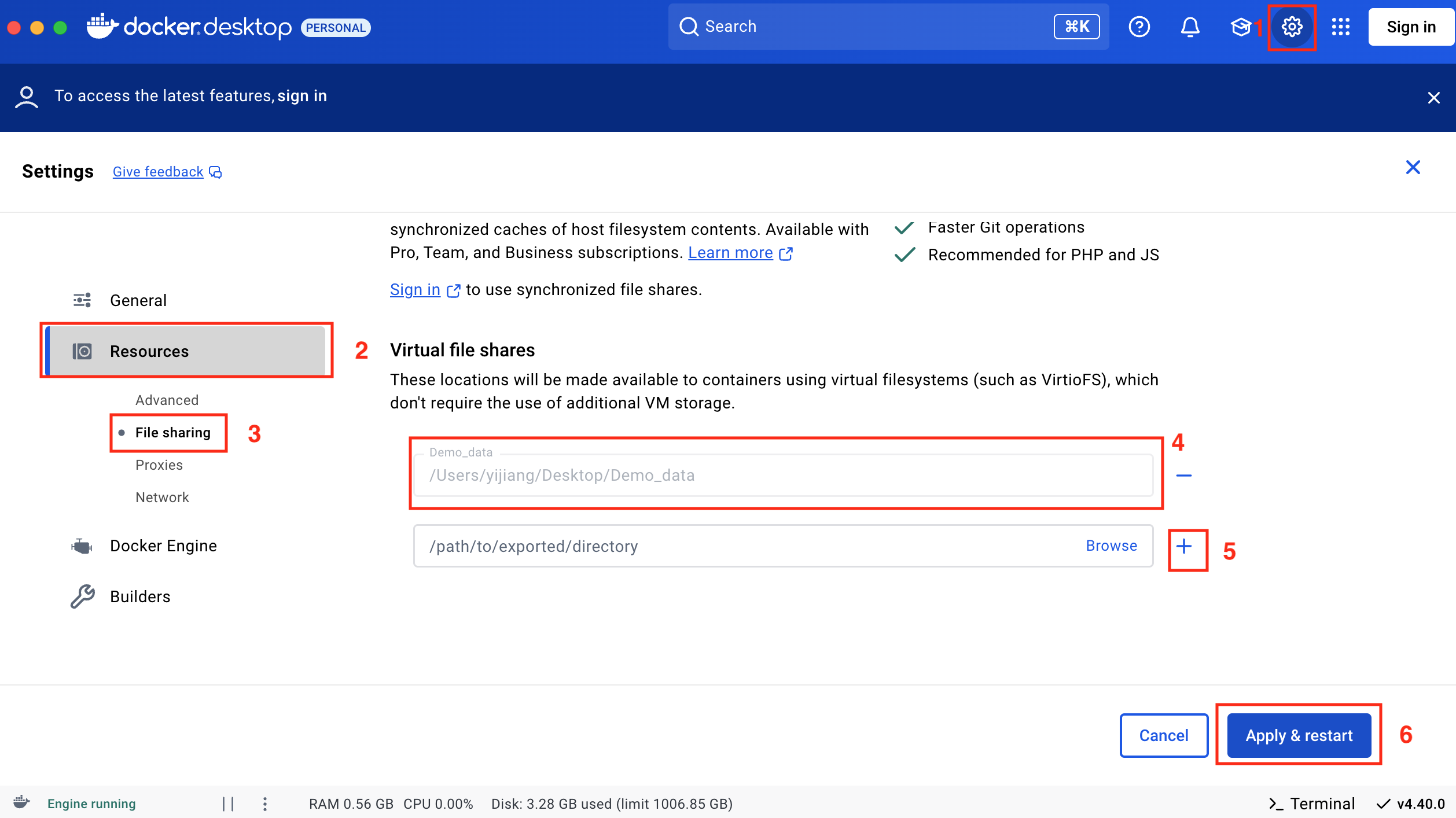Click the magnifier icon in Search bar
The width and height of the screenshot is (1456, 818).
click(x=688, y=27)
